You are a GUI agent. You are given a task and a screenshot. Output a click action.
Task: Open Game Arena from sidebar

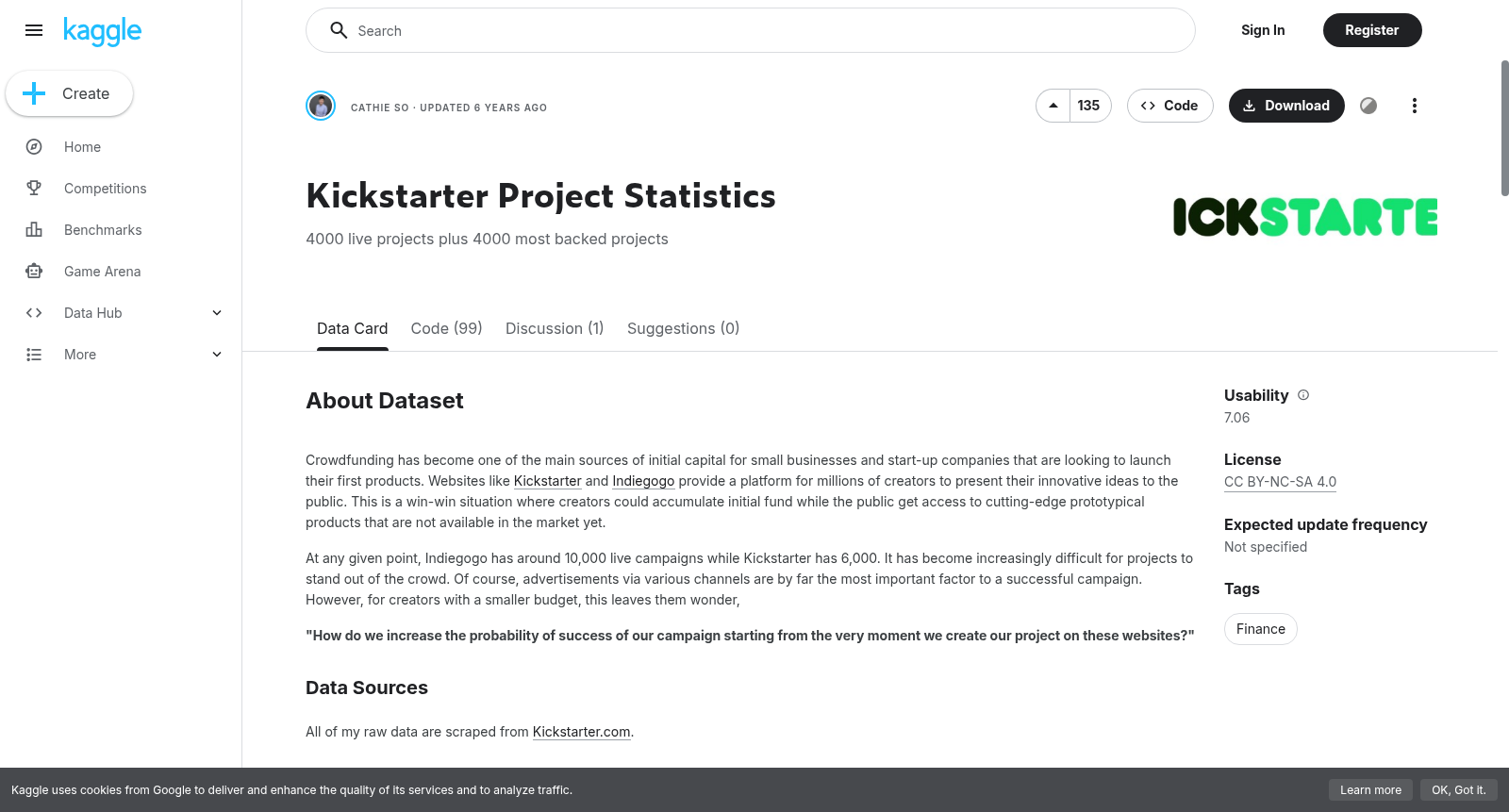click(103, 272)
